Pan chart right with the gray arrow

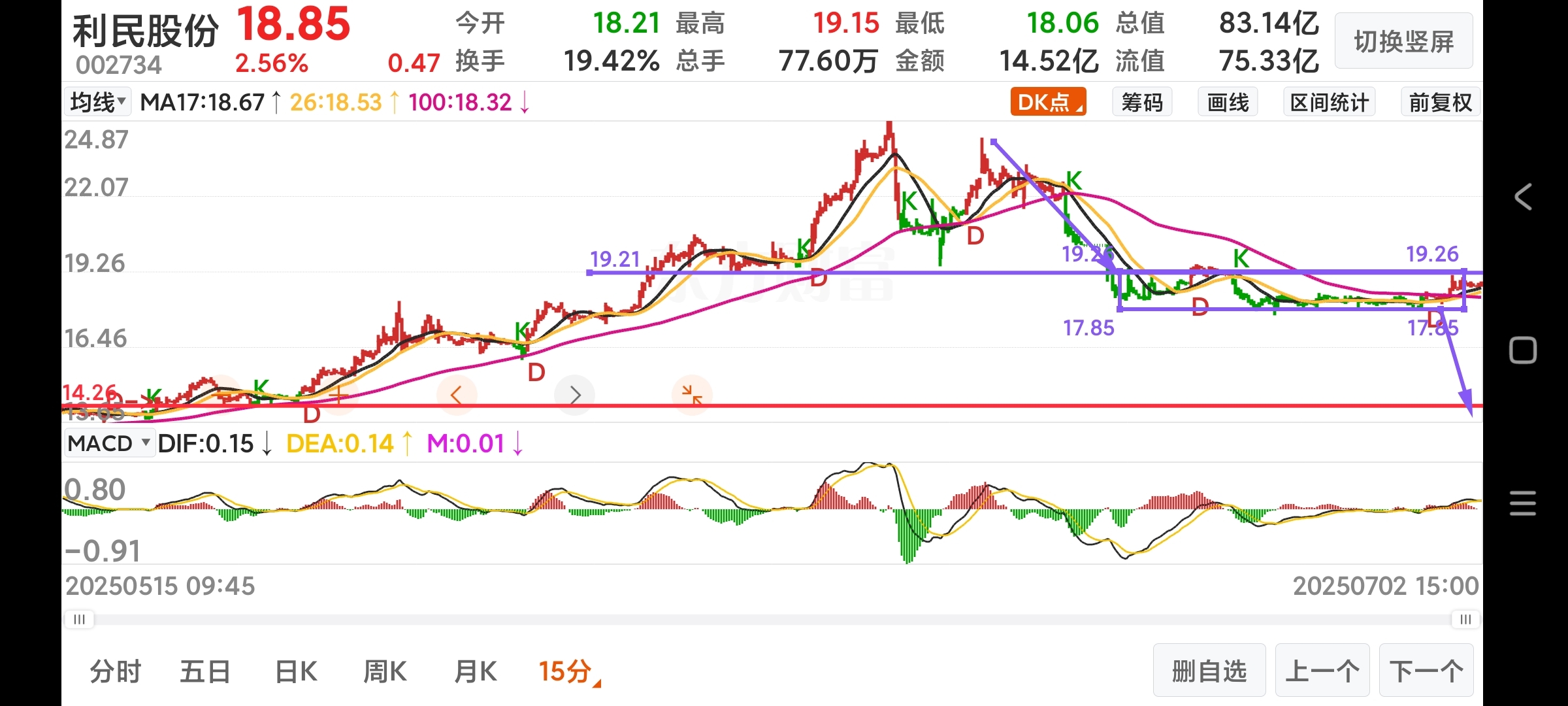574,395
